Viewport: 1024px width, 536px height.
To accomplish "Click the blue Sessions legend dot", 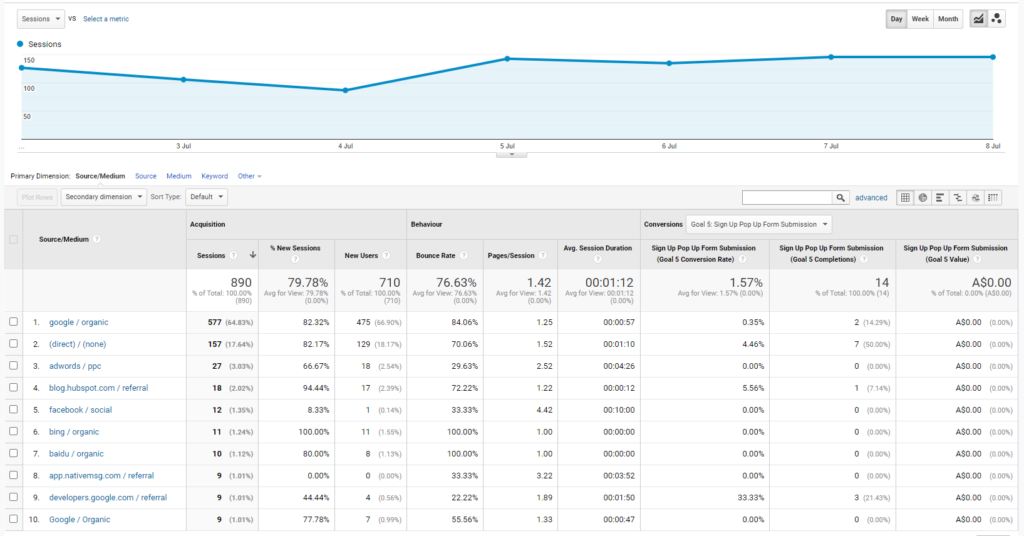I will click(x=20, y=44).
